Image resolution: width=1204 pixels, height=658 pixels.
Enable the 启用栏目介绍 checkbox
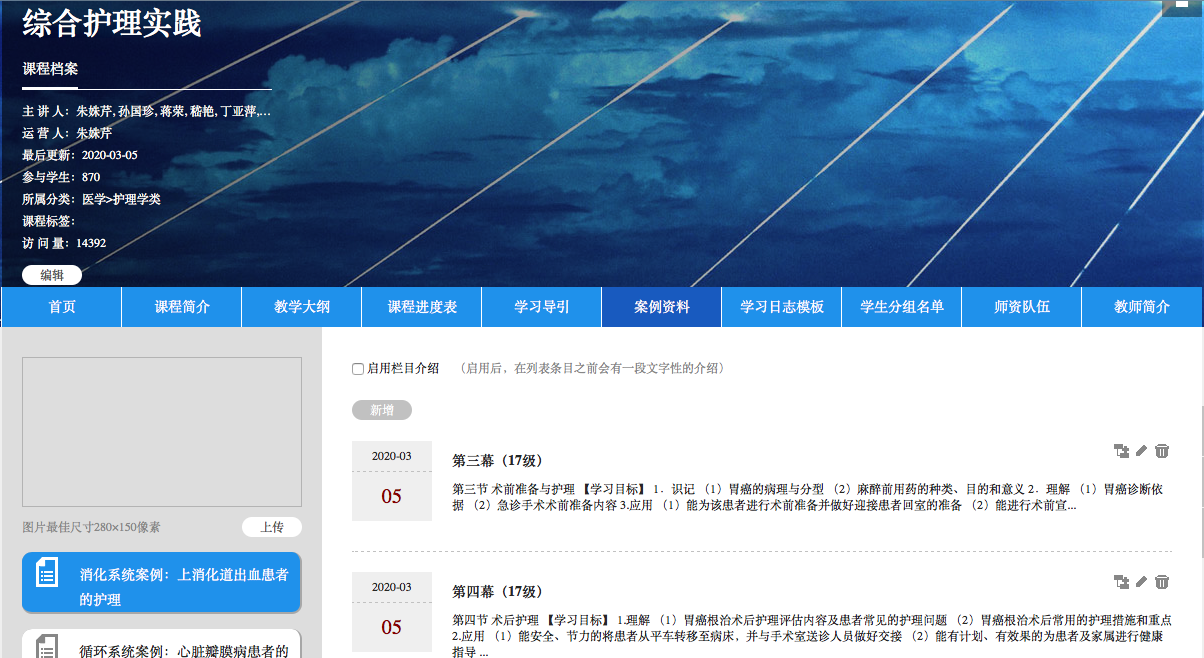click(358, 369)
